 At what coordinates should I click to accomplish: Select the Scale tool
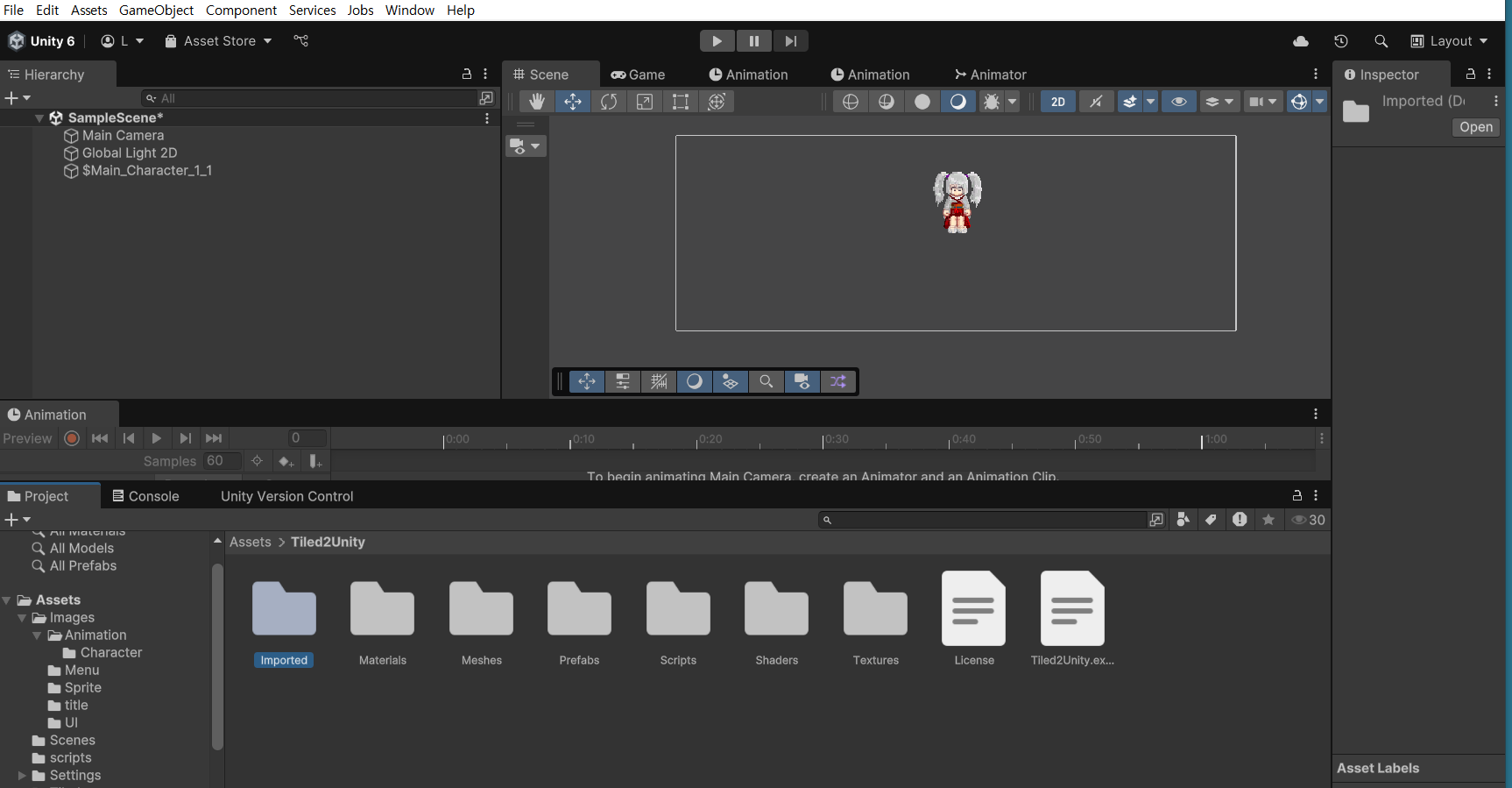click(644, 102)
